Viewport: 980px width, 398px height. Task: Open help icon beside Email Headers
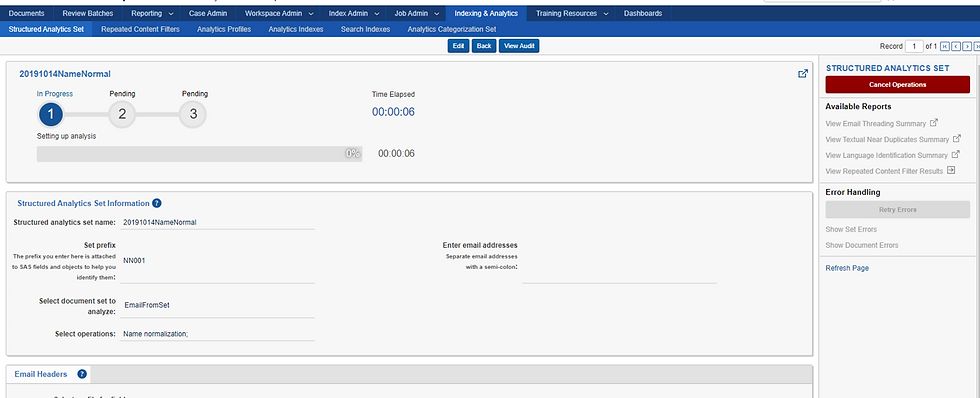tap(82, 374)
